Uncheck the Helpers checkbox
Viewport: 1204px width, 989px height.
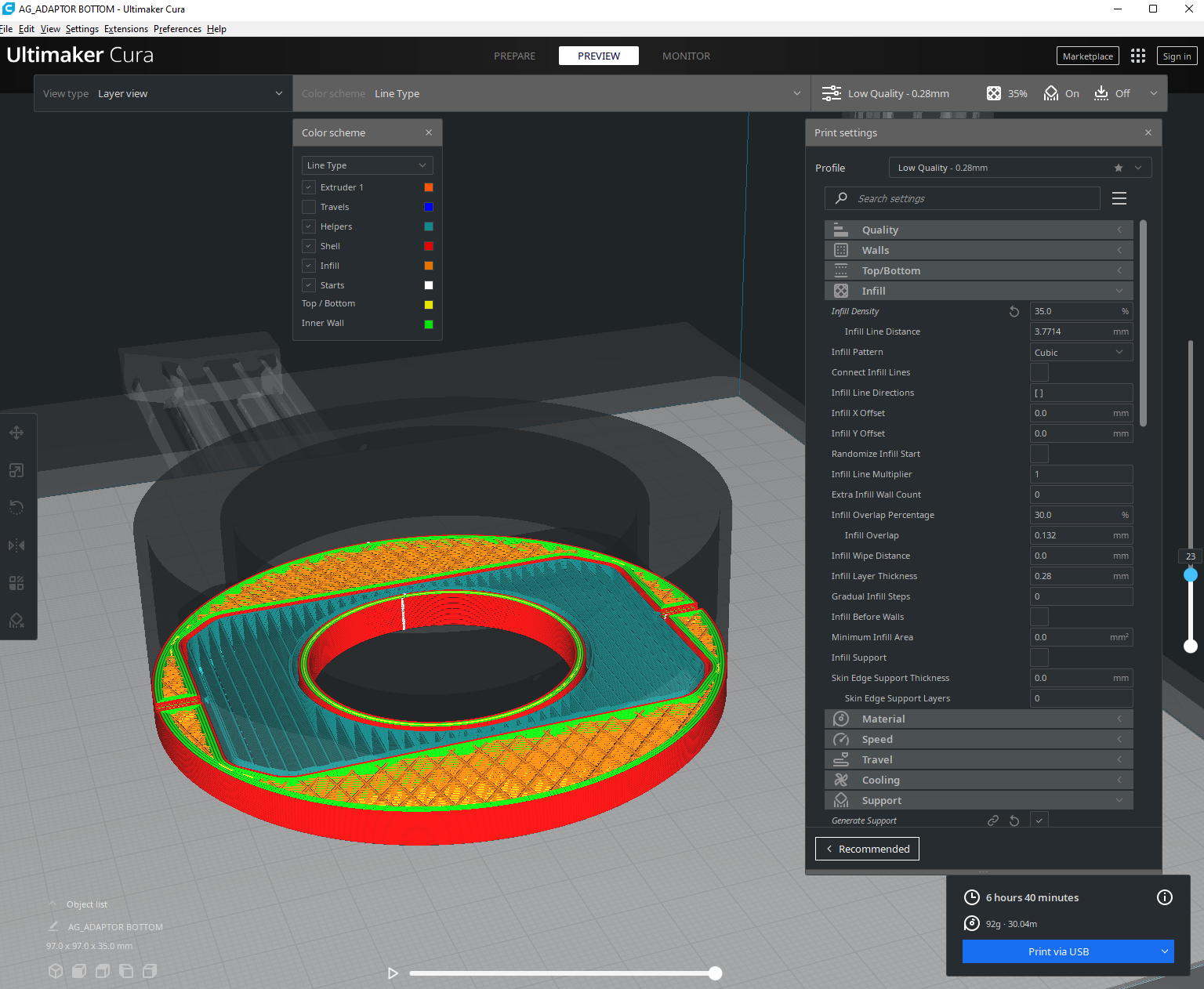(309, 226)
